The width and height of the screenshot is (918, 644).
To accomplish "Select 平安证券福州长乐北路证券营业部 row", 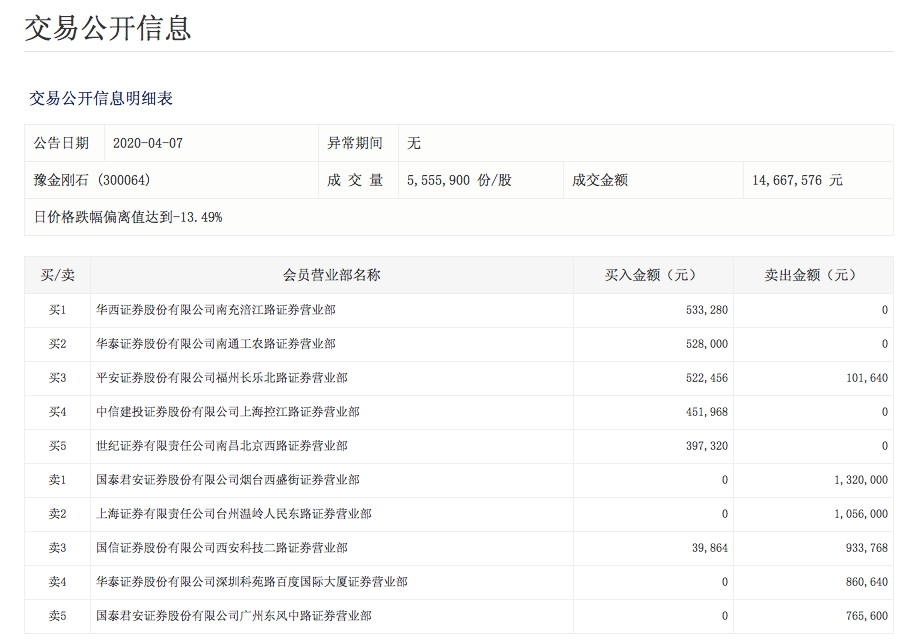I will 222,378.
